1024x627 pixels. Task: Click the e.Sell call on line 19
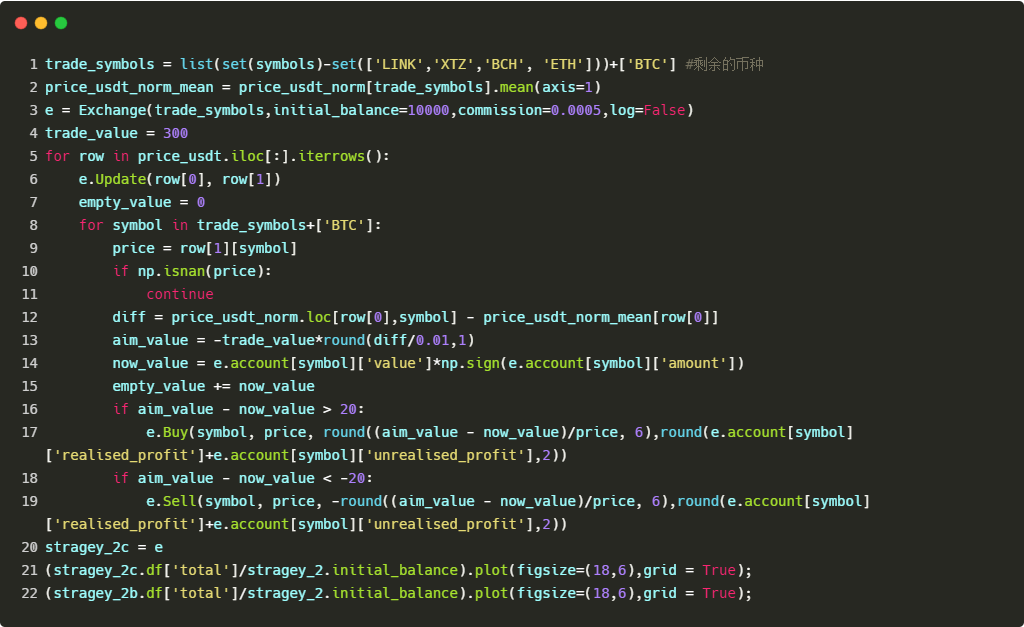click(171, 501)
